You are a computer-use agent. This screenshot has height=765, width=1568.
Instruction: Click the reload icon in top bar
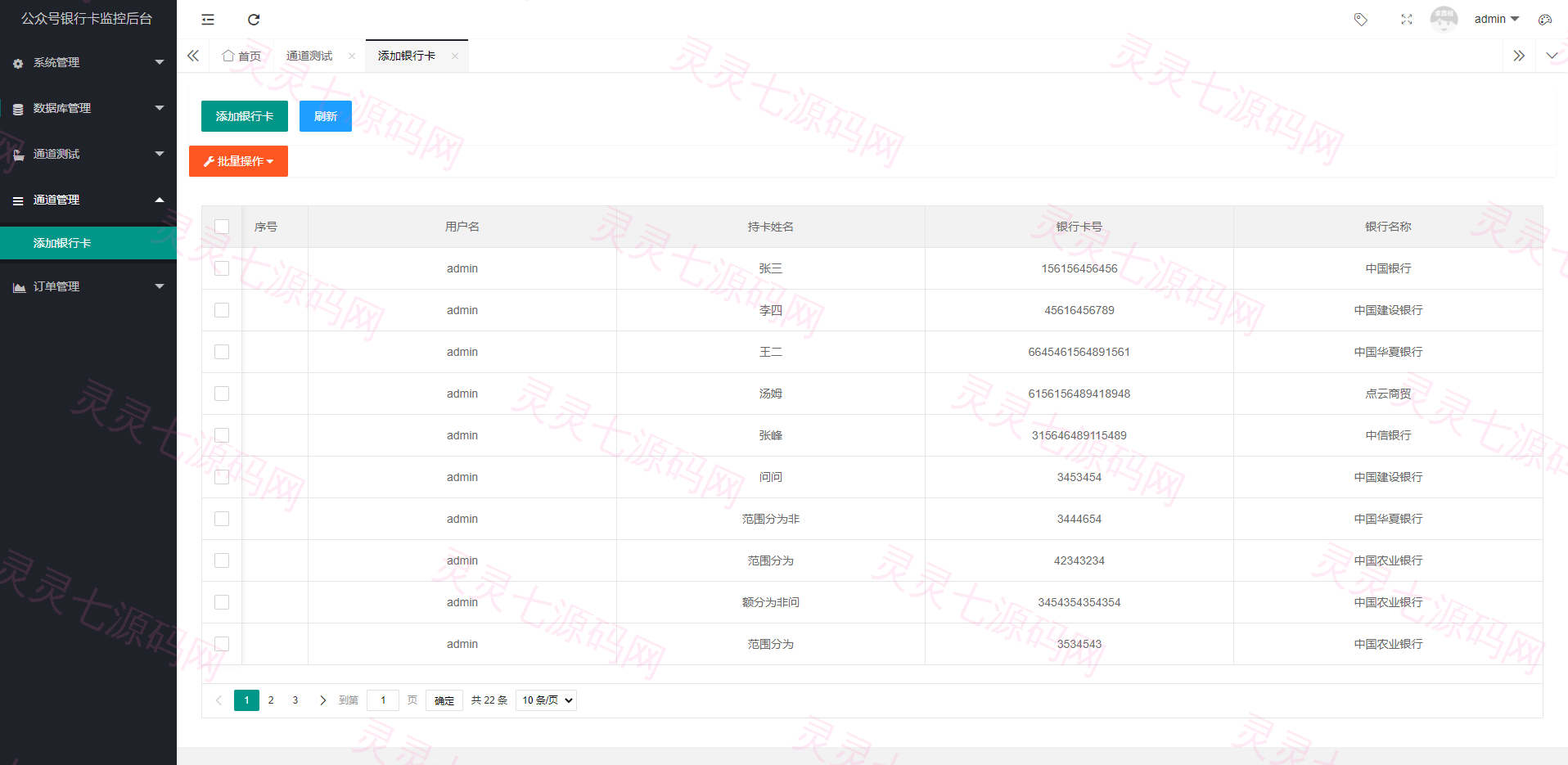254,20
